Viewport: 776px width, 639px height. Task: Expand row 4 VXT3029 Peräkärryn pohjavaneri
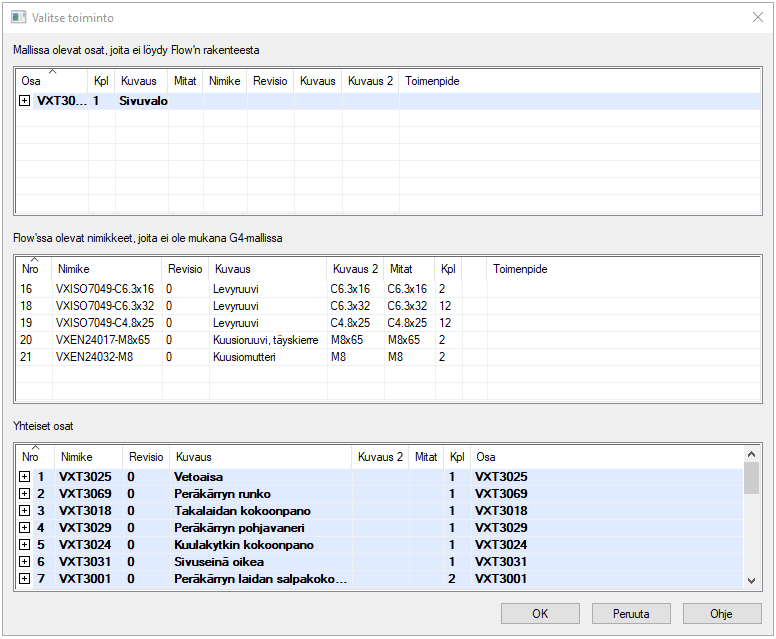(25, 528)
